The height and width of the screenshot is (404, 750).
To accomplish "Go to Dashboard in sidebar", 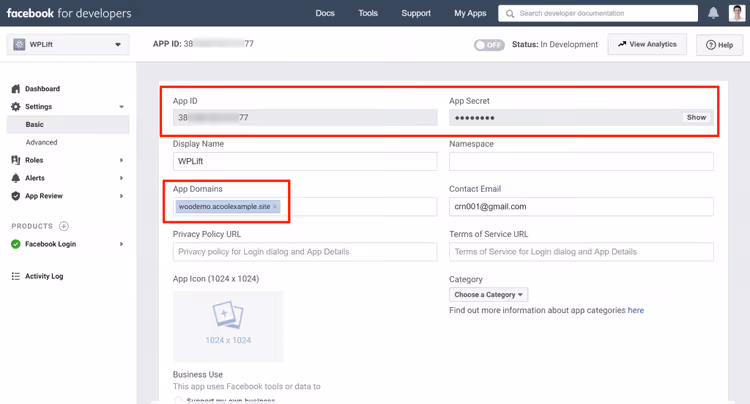I will (42, 88).
